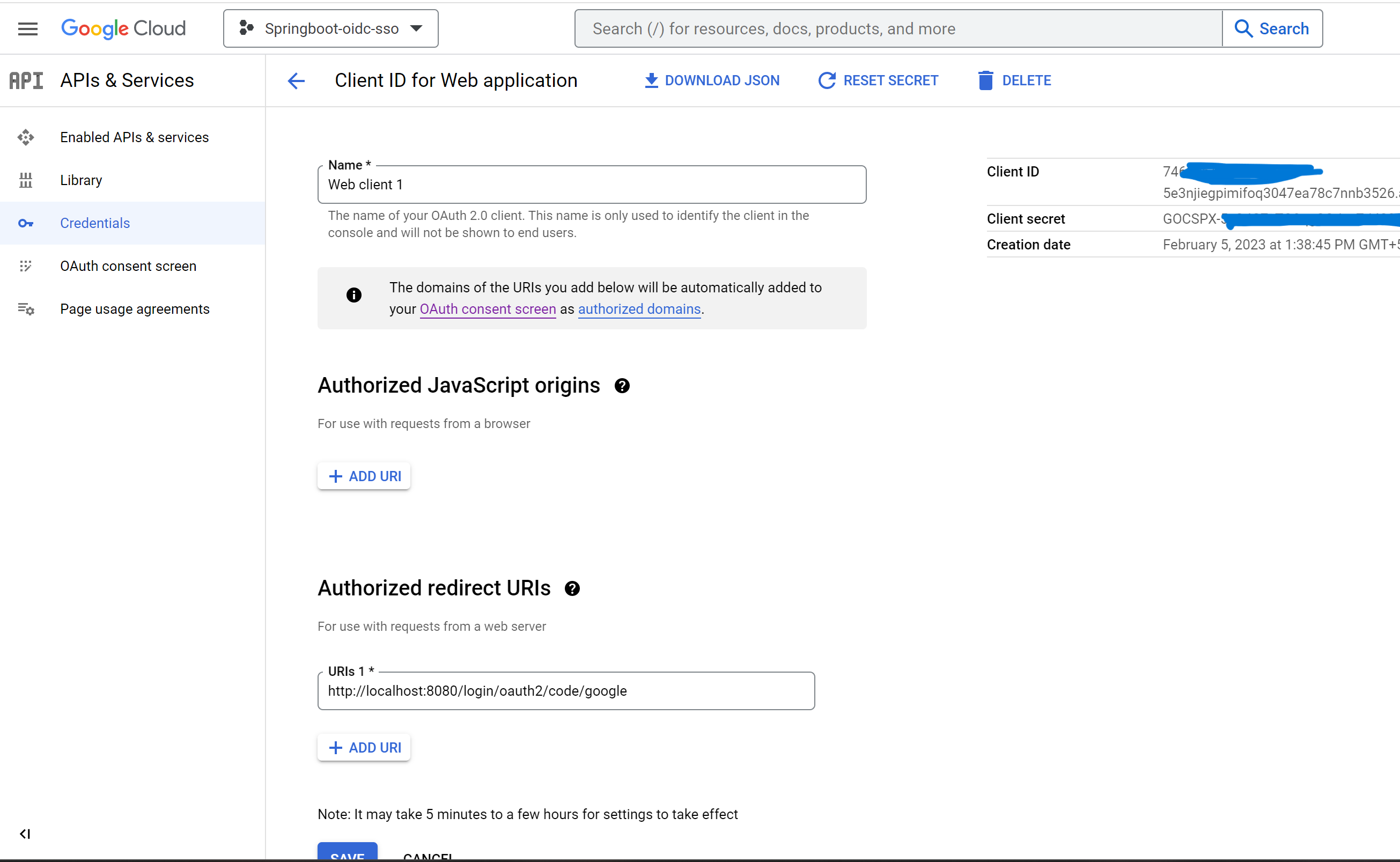Image resolution: width=1400 pixels, height=862 pixels.
Task: Click the Name input field
Action: 592,183
